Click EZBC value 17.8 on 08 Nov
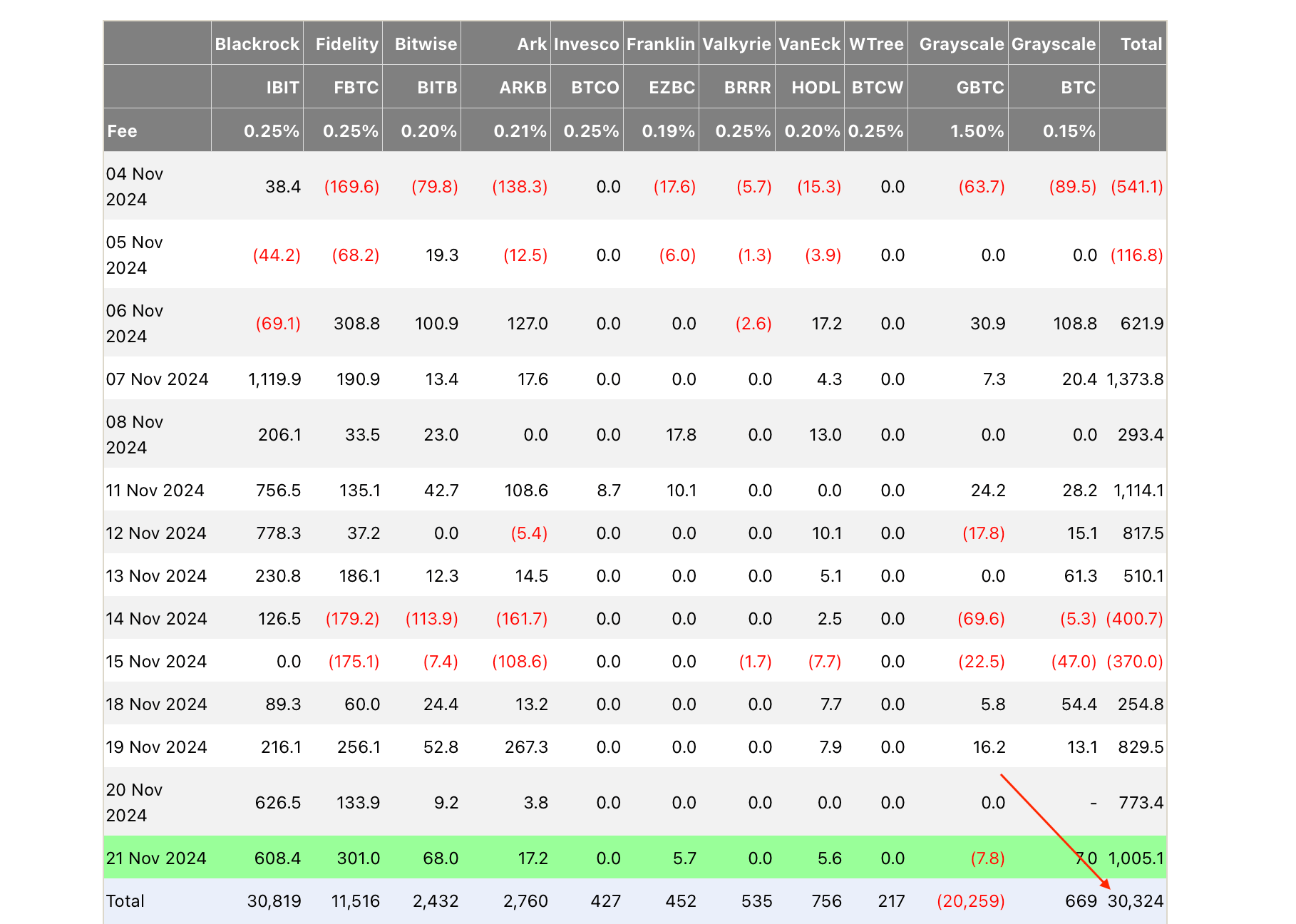1296x924 pixels. pyautogui.click(x=682, y=435)
